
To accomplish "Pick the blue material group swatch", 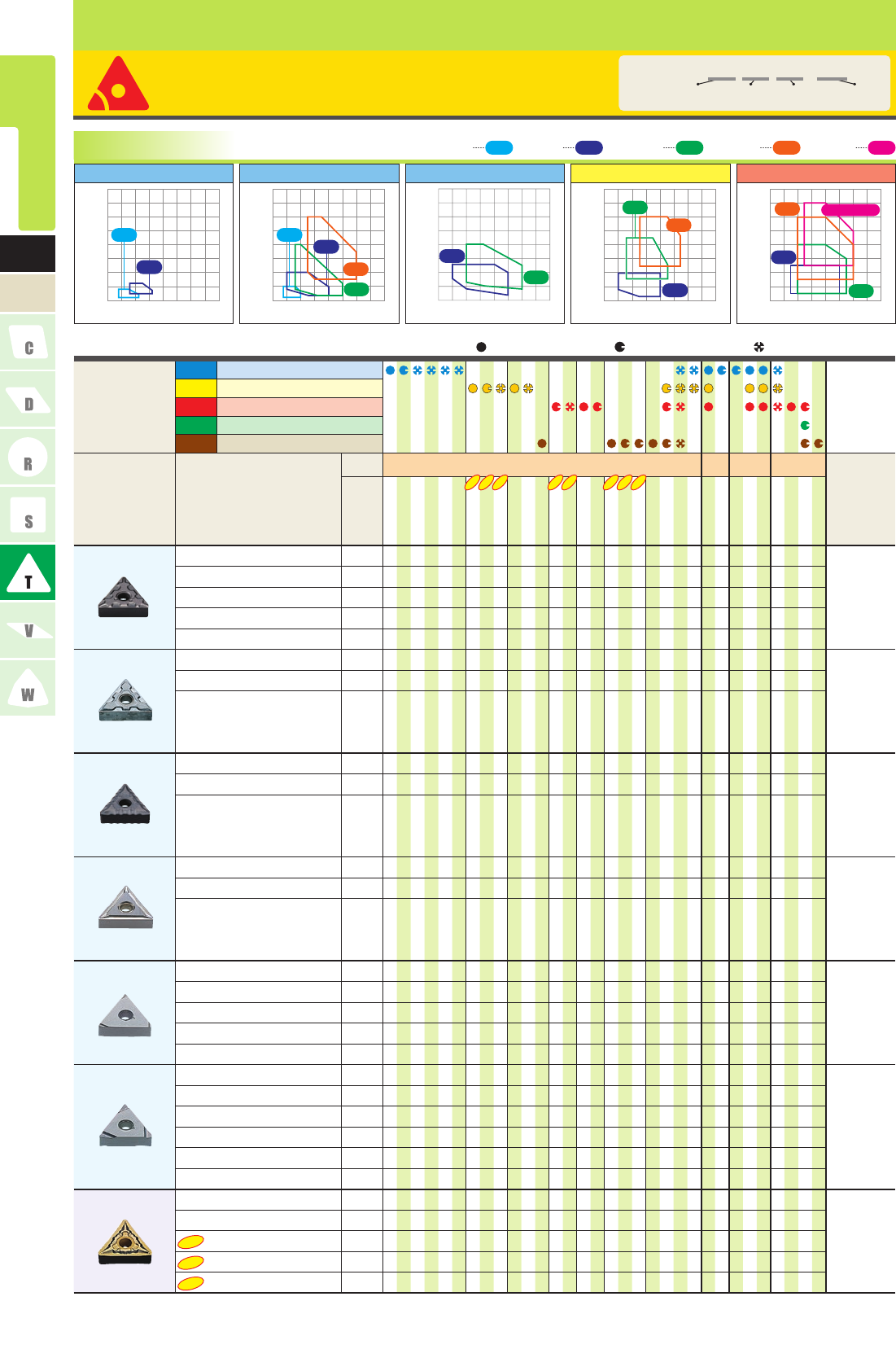I will coord(196,370).
